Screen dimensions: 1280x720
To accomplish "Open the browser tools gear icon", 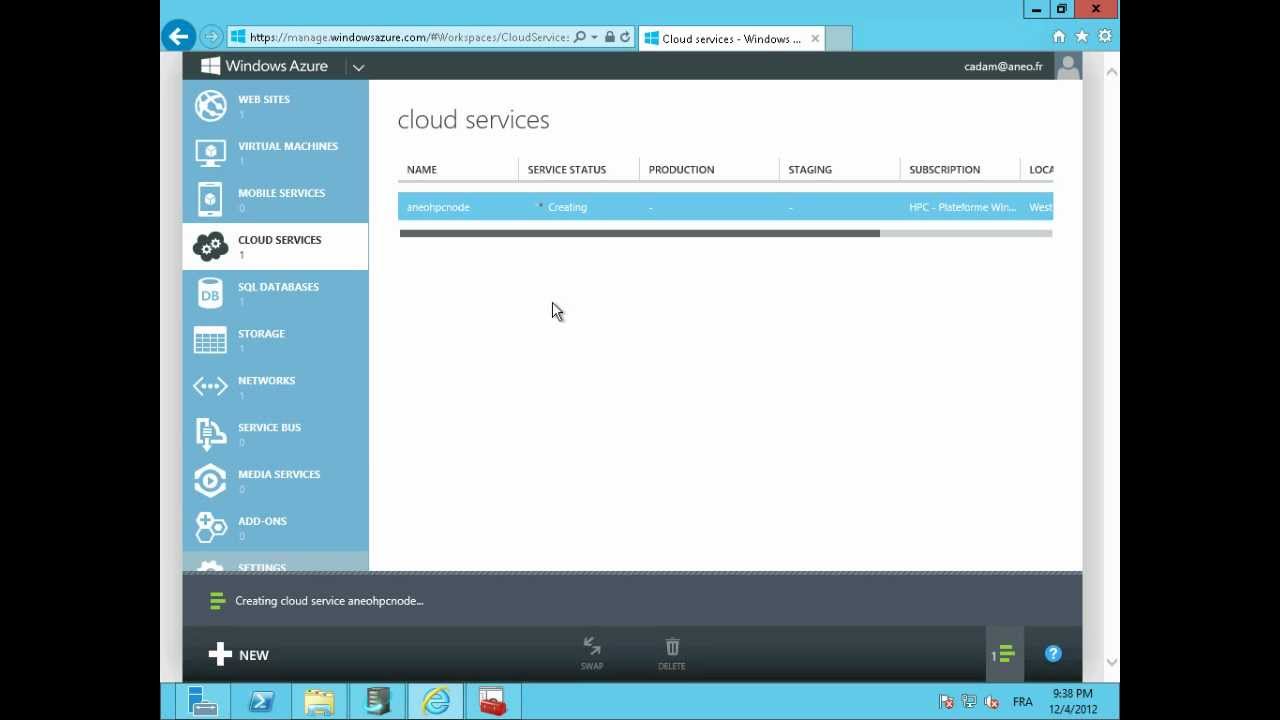I will [x=1105, y=36].
